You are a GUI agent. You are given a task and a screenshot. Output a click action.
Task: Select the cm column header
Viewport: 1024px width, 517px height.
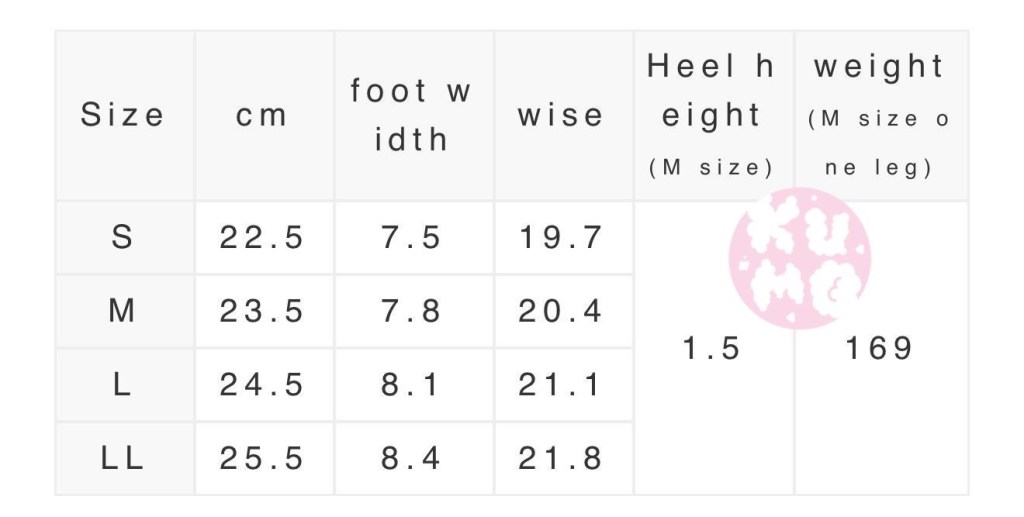click(262, 115)
